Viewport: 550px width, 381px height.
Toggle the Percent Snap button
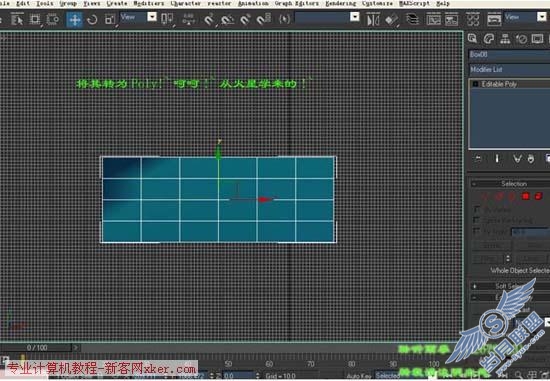pos(245,19)
